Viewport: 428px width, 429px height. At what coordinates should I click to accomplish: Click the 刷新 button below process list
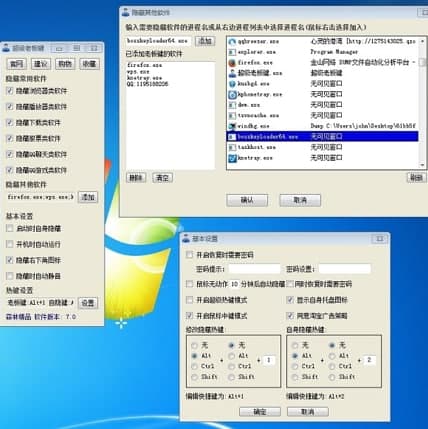(416, 177)
